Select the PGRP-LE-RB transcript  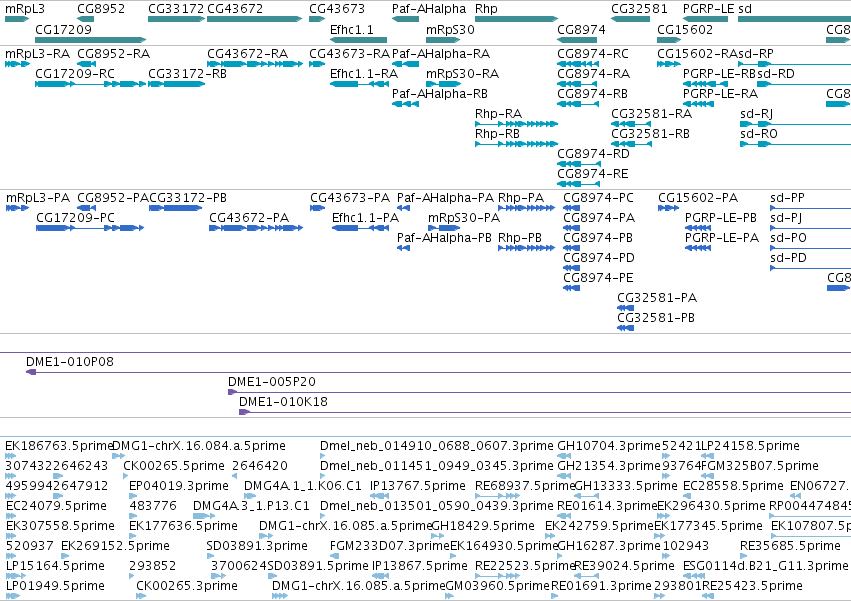click(705, 84)
